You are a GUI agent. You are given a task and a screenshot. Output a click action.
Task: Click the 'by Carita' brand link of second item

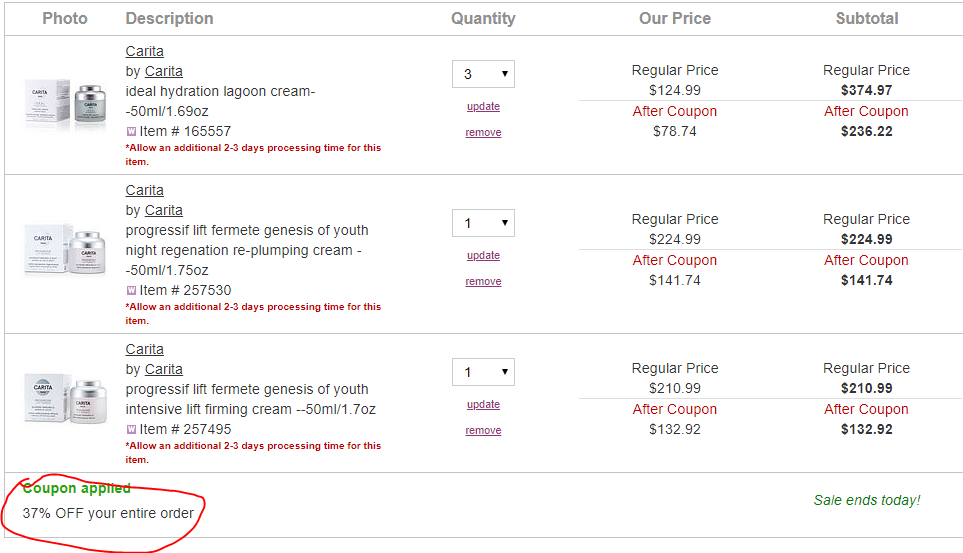tap(164, 210)
